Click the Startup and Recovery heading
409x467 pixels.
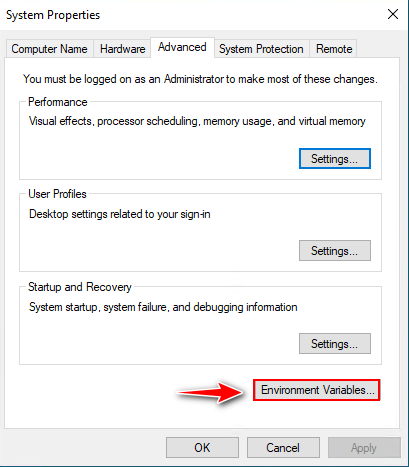[x=80, y=287]
